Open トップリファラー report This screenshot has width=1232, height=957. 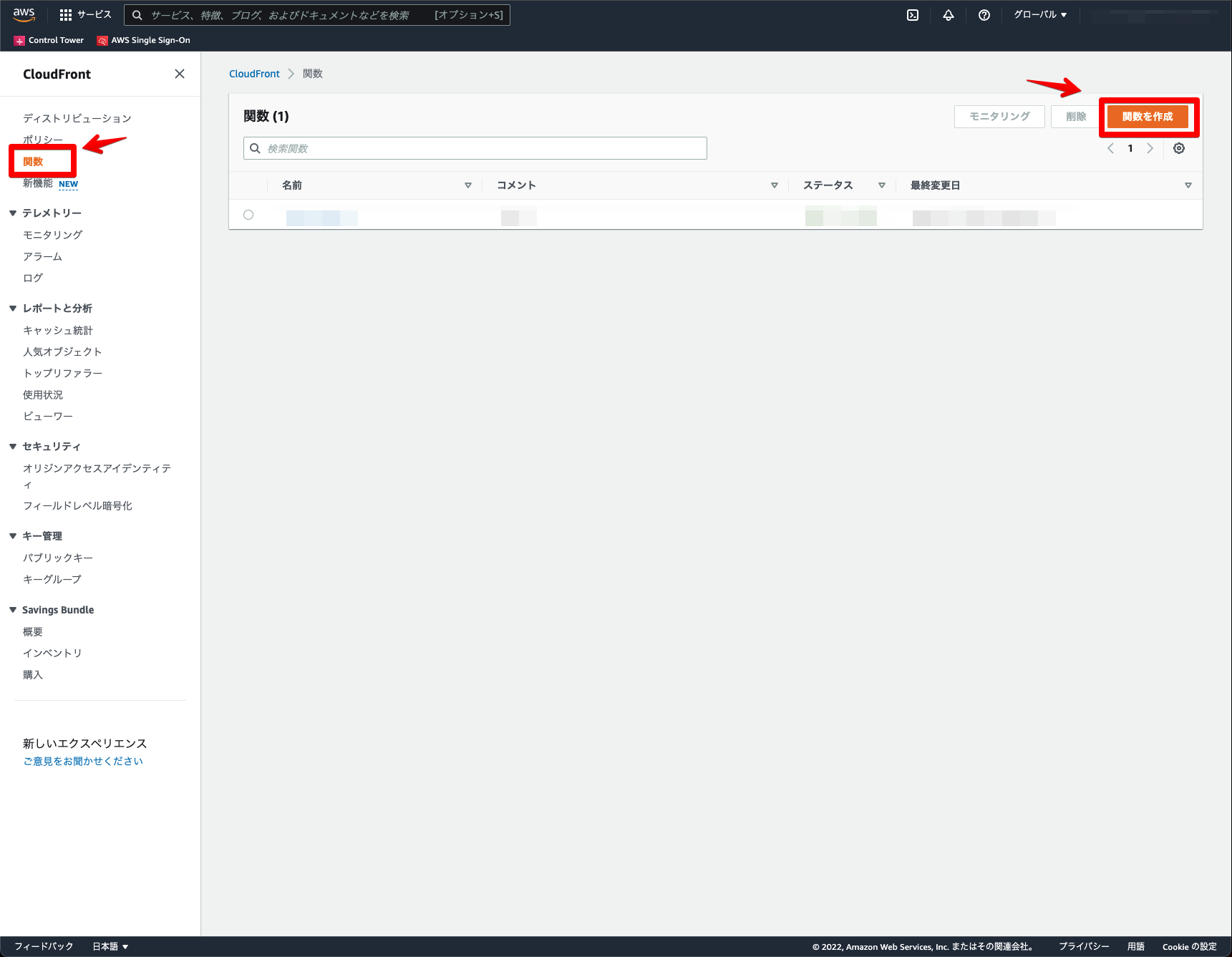click(x=63, y=373)
